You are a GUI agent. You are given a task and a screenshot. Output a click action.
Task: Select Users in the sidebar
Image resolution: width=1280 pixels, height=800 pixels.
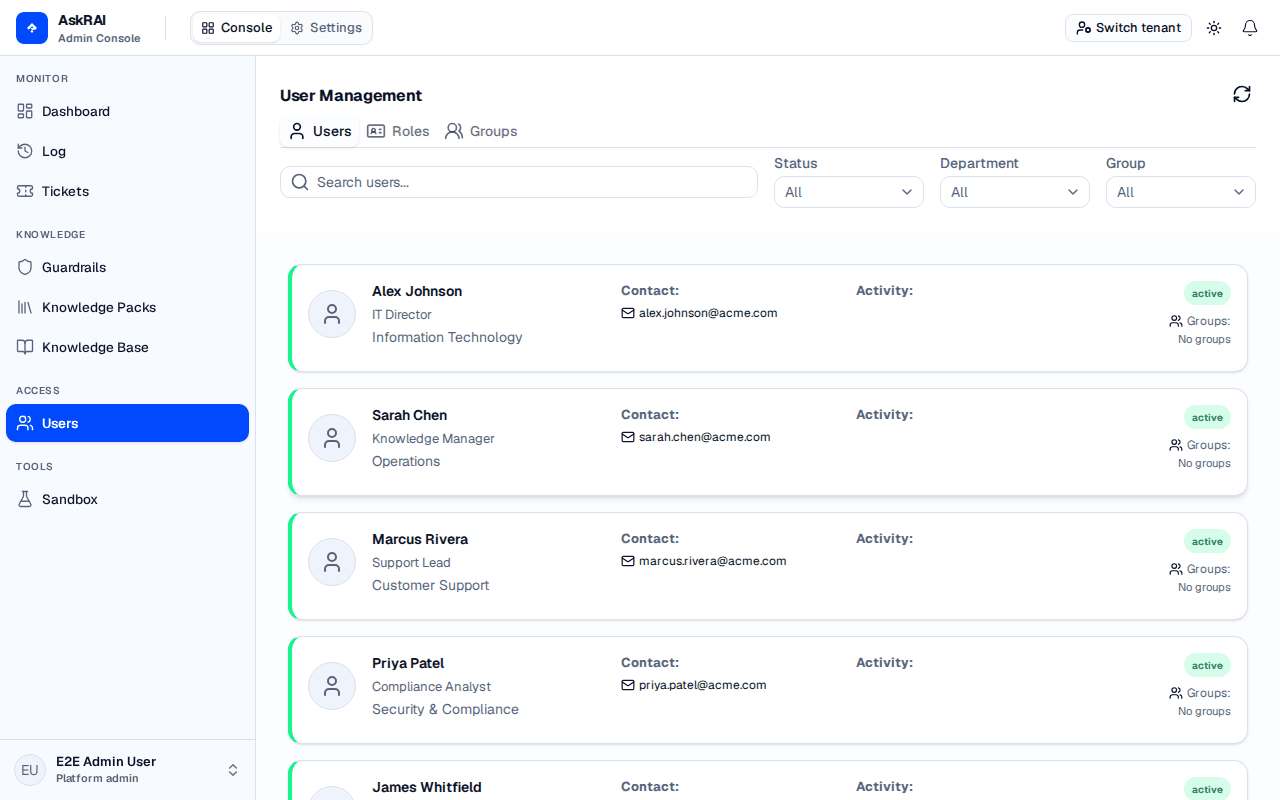(127, 423)
